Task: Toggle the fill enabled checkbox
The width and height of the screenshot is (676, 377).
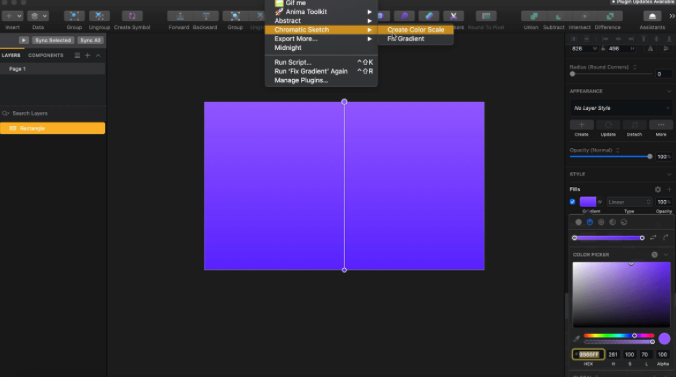Action: 573,202
